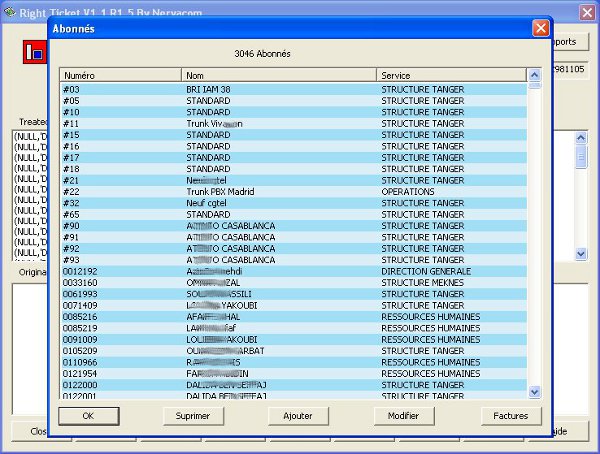Click the background list's scroll-down arrow
The height and width of the screenshot is (454, 600).
581,254
